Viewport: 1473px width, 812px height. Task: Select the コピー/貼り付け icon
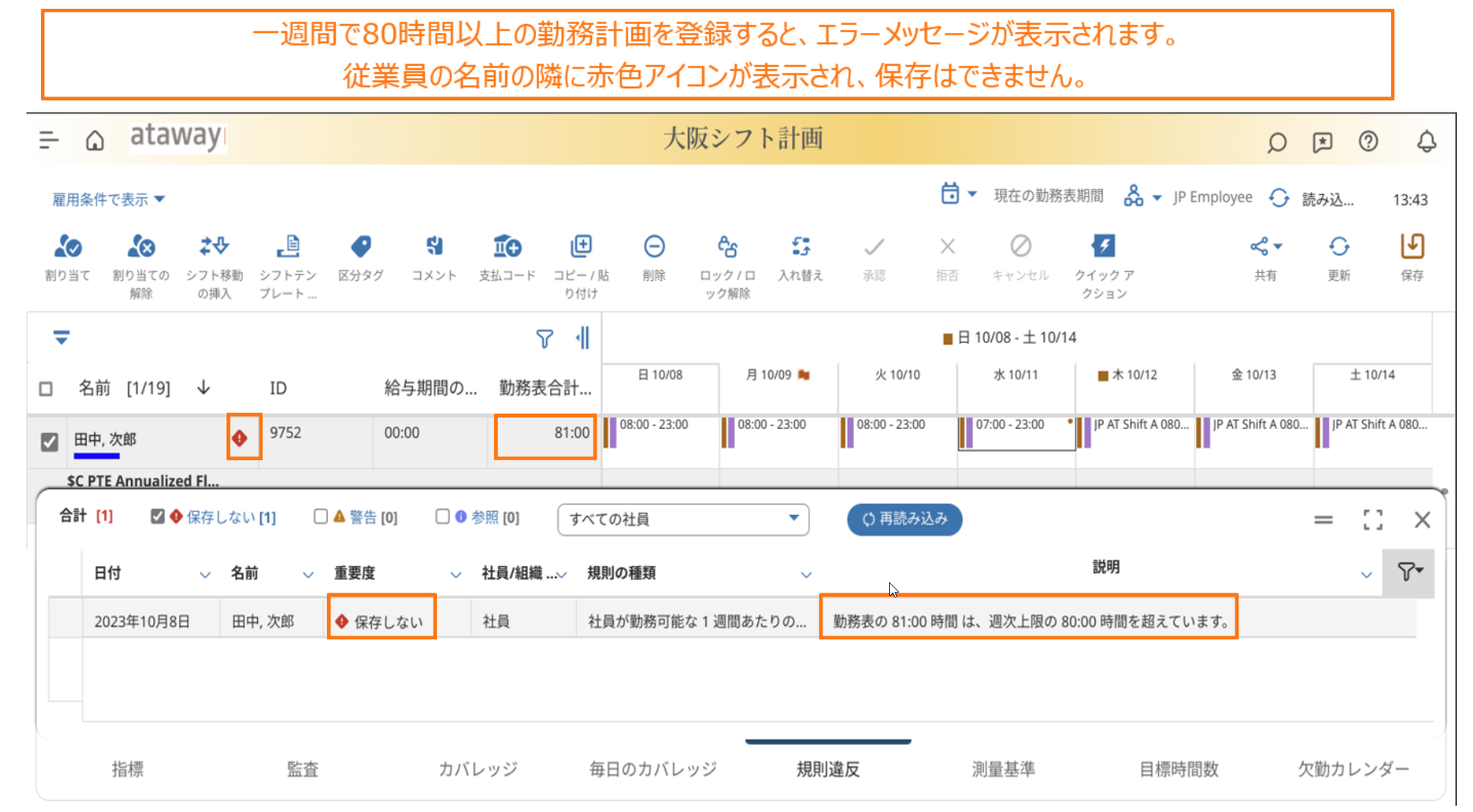581,247
